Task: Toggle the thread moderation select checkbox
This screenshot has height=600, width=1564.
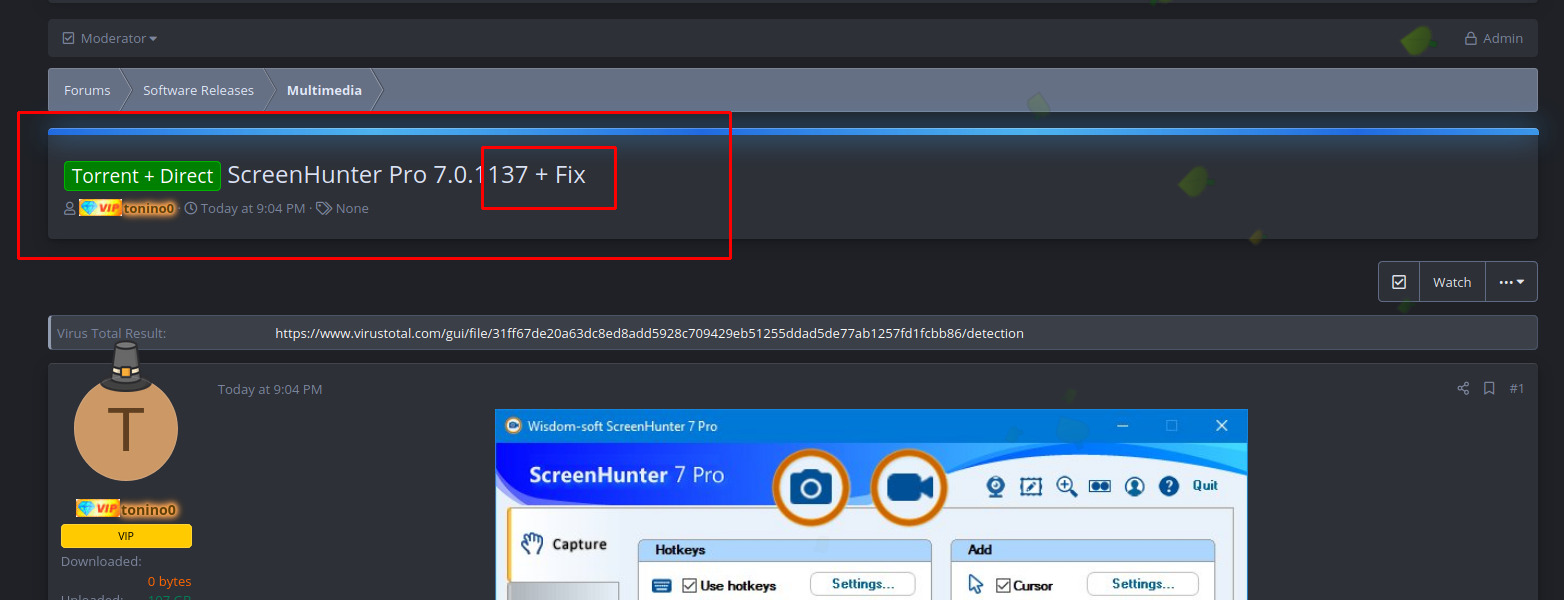Action: [x=1399, y=282]
